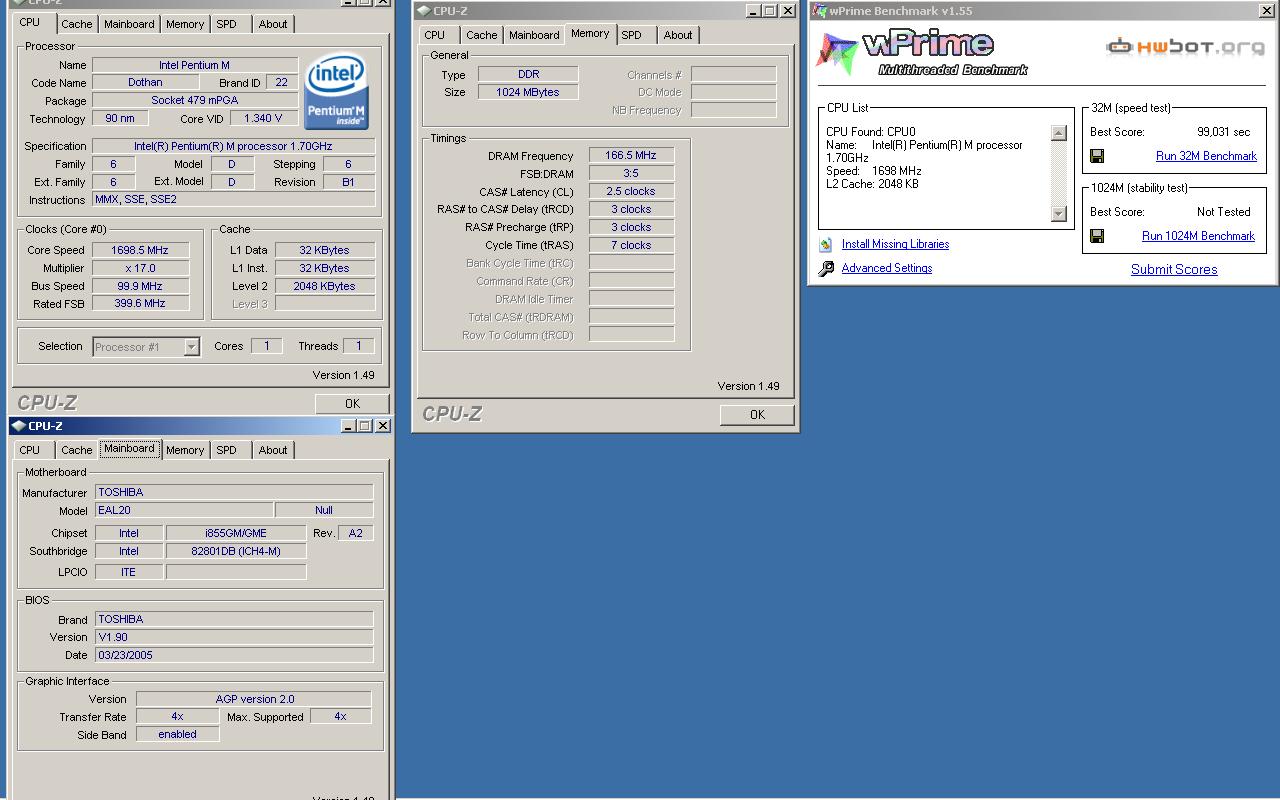Click the save icon next to Run 32M Benchmark

point(1097,156)
